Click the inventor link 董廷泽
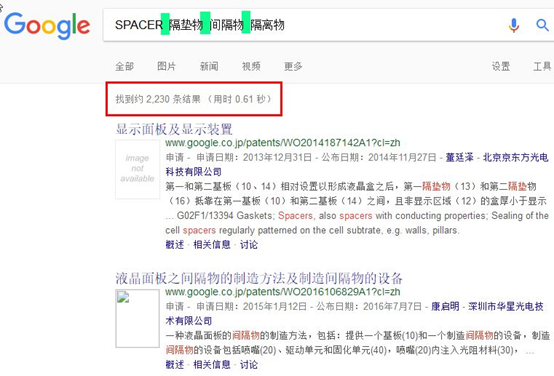554x376 pixels. [x=459, y=157]
